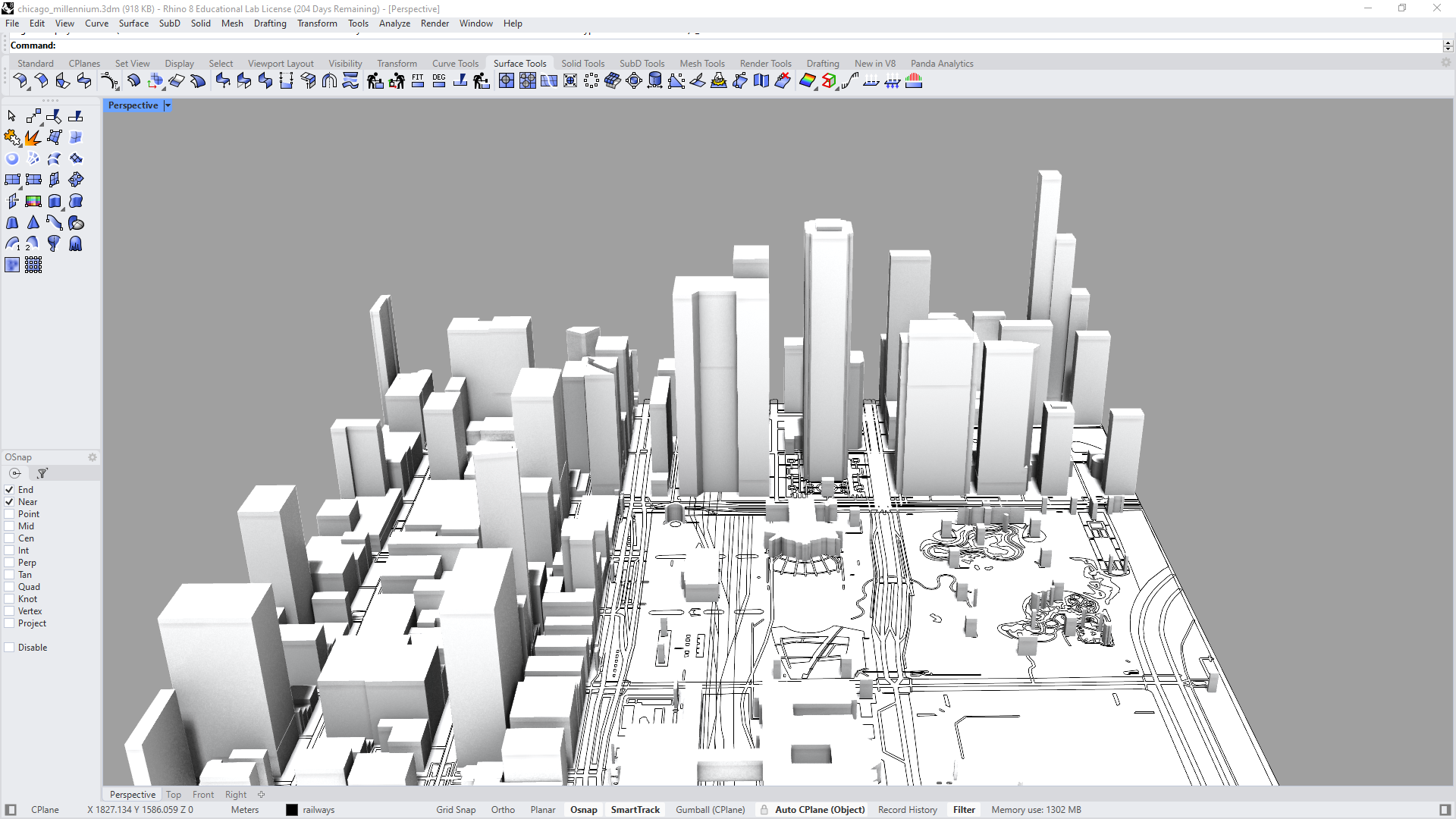
Task: Click the cone-shaped surface icon in the sidebar
Action: (33, 222)
